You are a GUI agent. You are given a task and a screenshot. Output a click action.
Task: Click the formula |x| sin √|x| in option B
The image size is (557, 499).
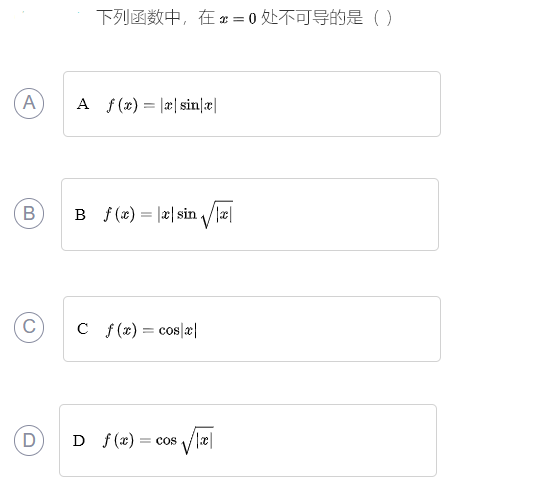pos(195,214)
